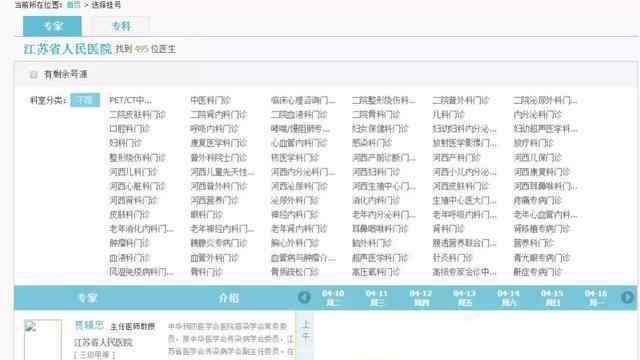Go to next week with right arrow
Image resolution: width=640 pixels, height=360 pixels.
tap(627, 297)
